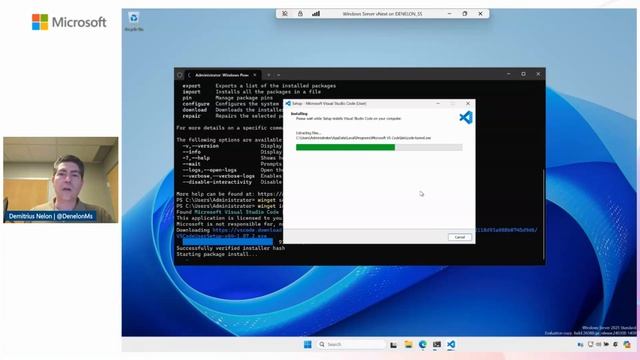Viewport: 640px width, 360px height.
Task: Launch File Explorer from the taskbar
Action: tap(408, 344)
